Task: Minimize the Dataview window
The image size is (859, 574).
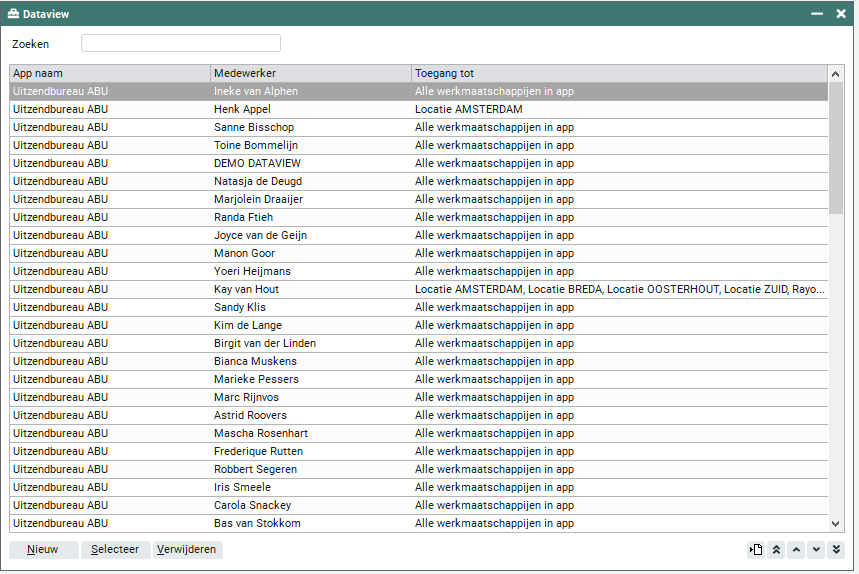Action: [x=817, y=14]
